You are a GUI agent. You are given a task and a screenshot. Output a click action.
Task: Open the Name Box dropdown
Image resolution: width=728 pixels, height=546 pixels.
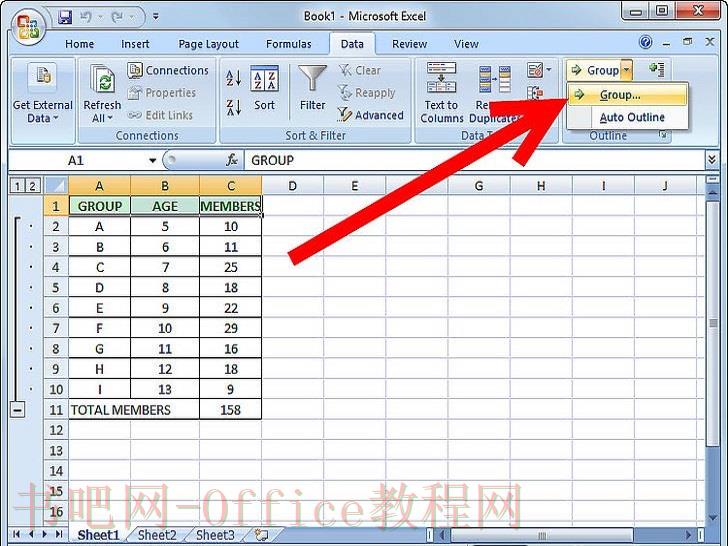[x=152, y=161]
